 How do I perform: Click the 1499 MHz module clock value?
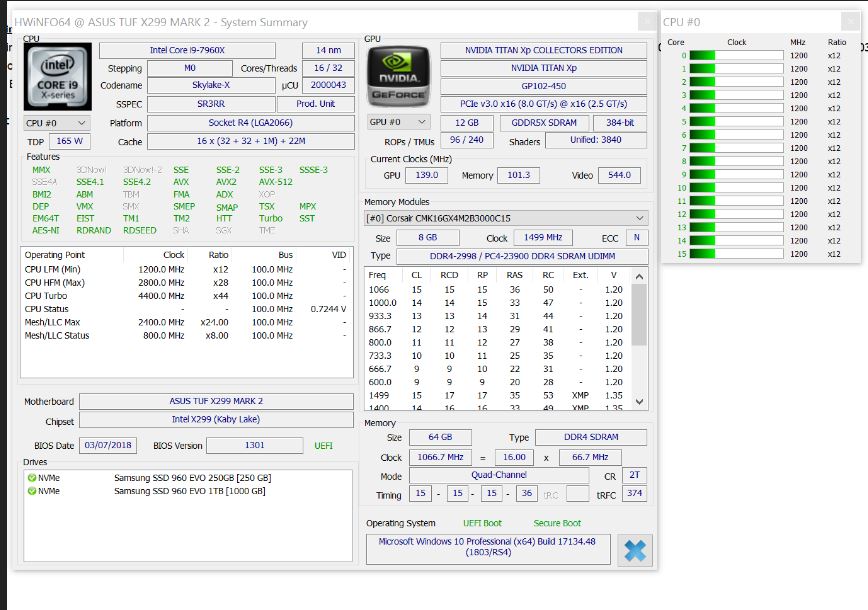tap(542, 237)
